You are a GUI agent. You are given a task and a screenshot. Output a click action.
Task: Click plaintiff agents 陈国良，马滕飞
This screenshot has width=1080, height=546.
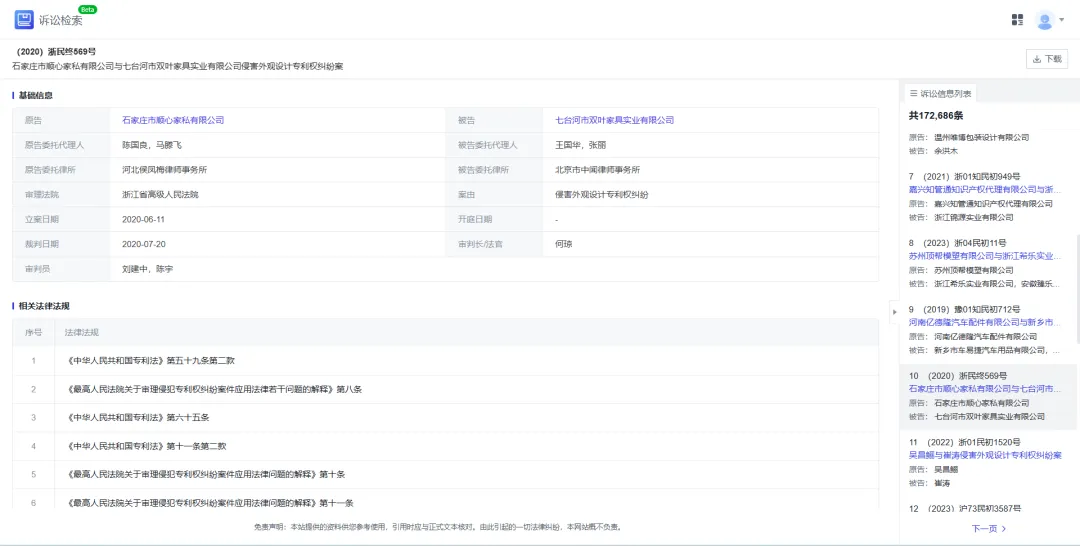pyautogui.click(x=152, y=145)
